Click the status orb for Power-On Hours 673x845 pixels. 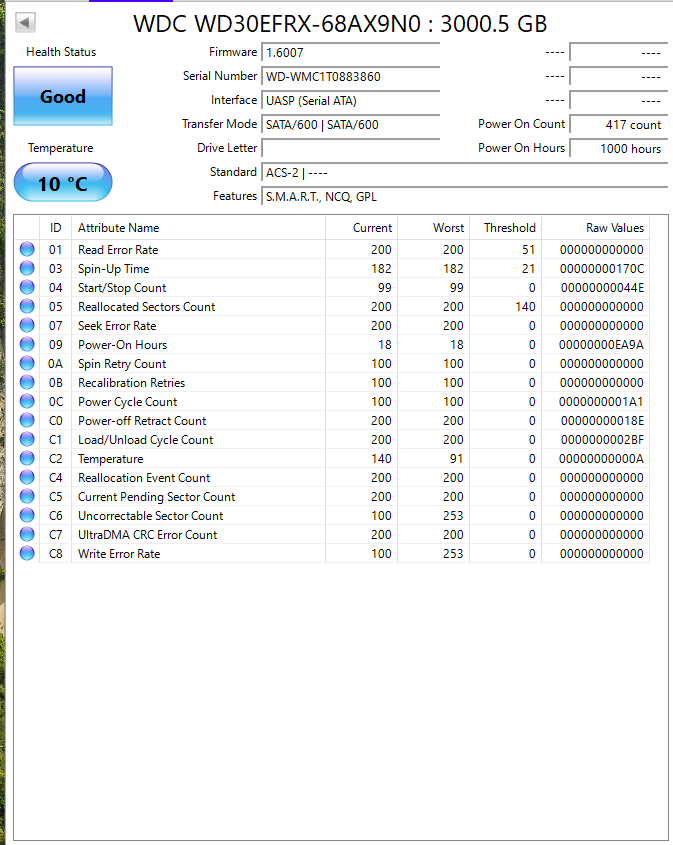click(x=27, y=344)
